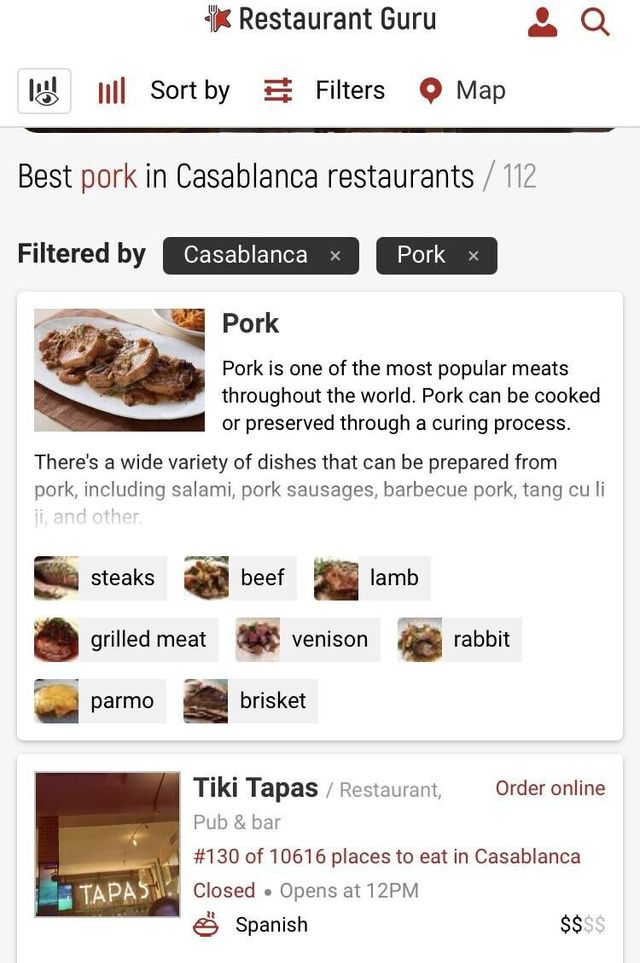Viewport: 640px width, 963px height.
Task: Click the search magnifier icon
Action: pos(595,21)
